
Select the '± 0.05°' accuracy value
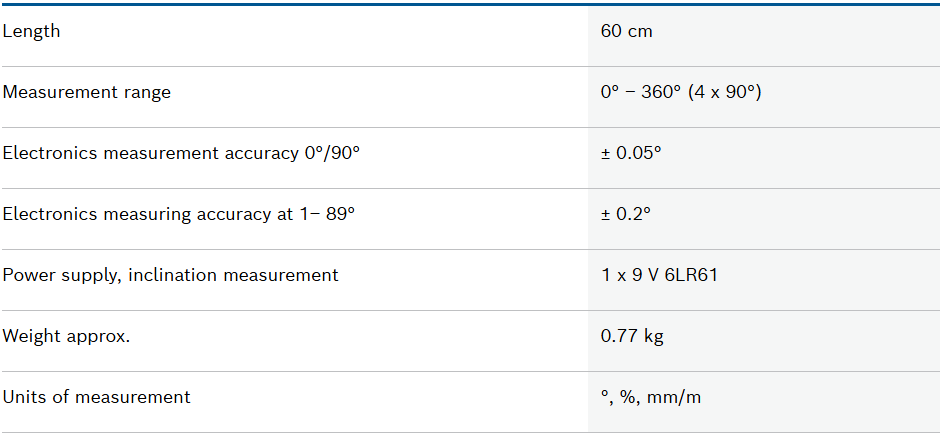631,153
